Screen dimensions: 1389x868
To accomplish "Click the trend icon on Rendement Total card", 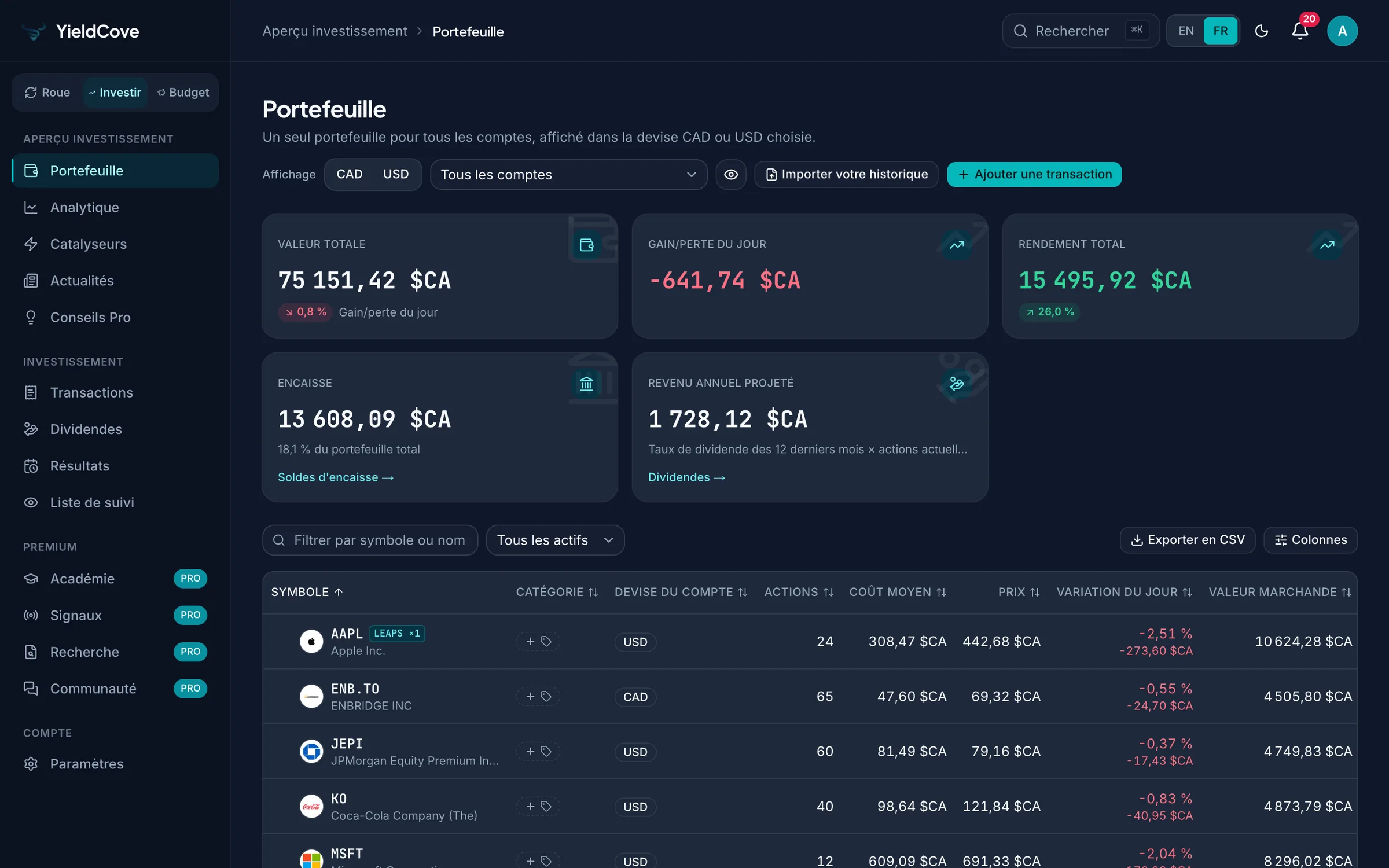I will (x=1327, y=245).
